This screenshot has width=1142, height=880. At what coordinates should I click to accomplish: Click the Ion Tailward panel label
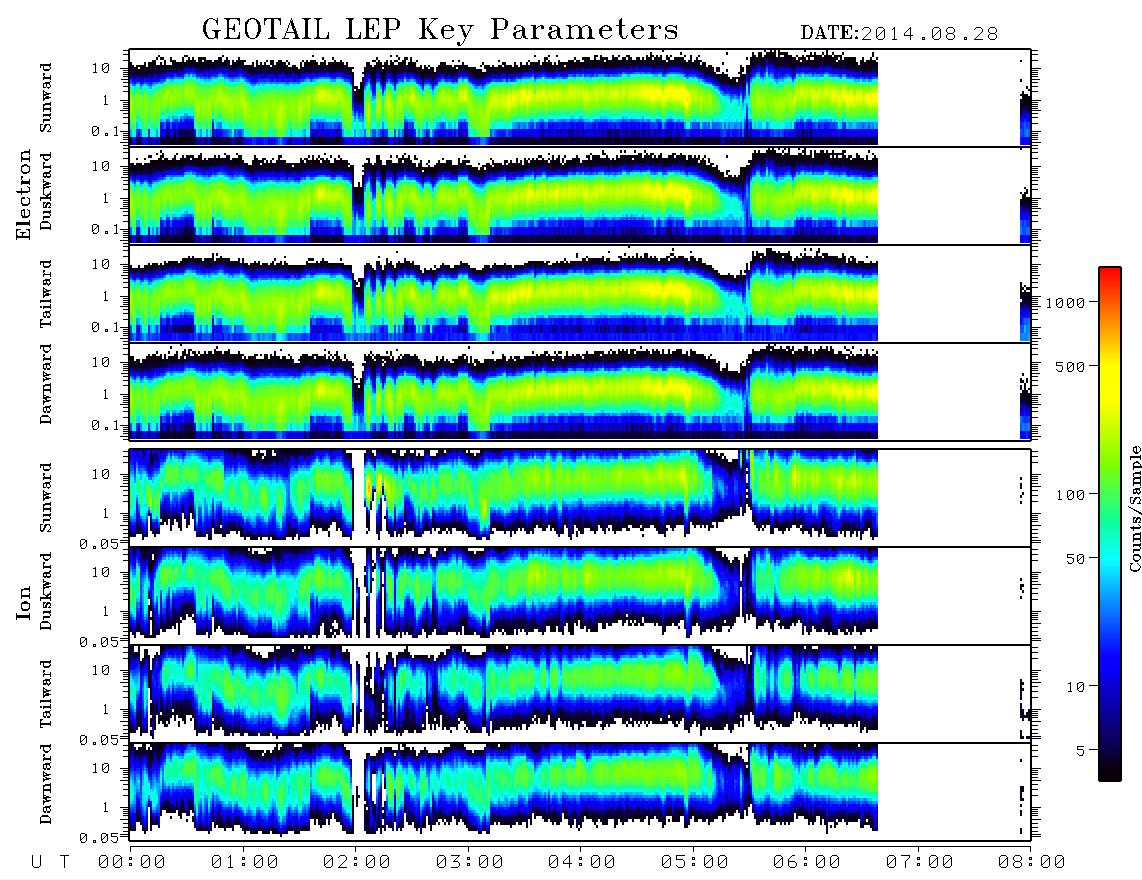click(x=46, y=694)
